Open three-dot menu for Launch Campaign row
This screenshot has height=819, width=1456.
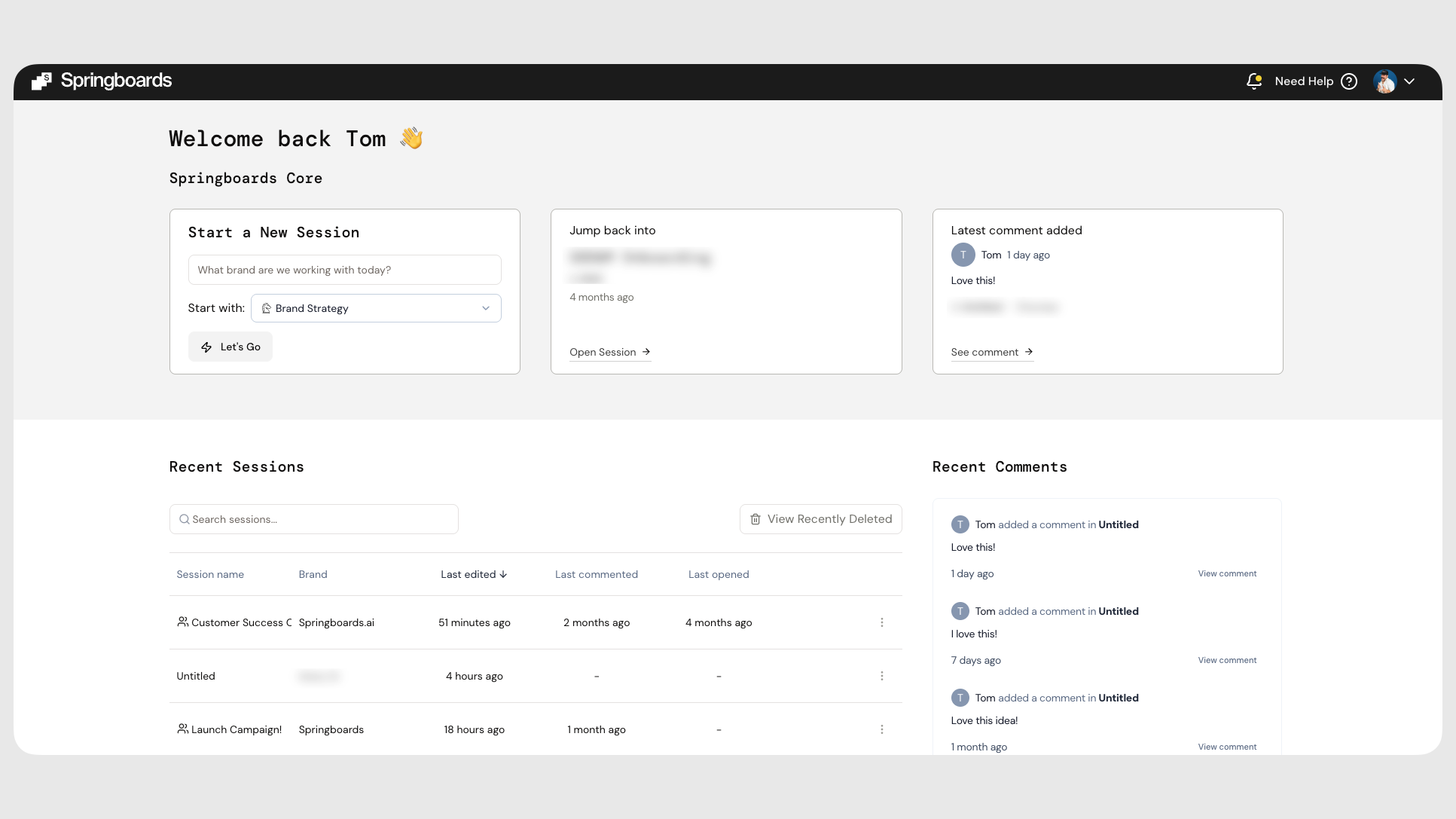click(x=881, y=729)
